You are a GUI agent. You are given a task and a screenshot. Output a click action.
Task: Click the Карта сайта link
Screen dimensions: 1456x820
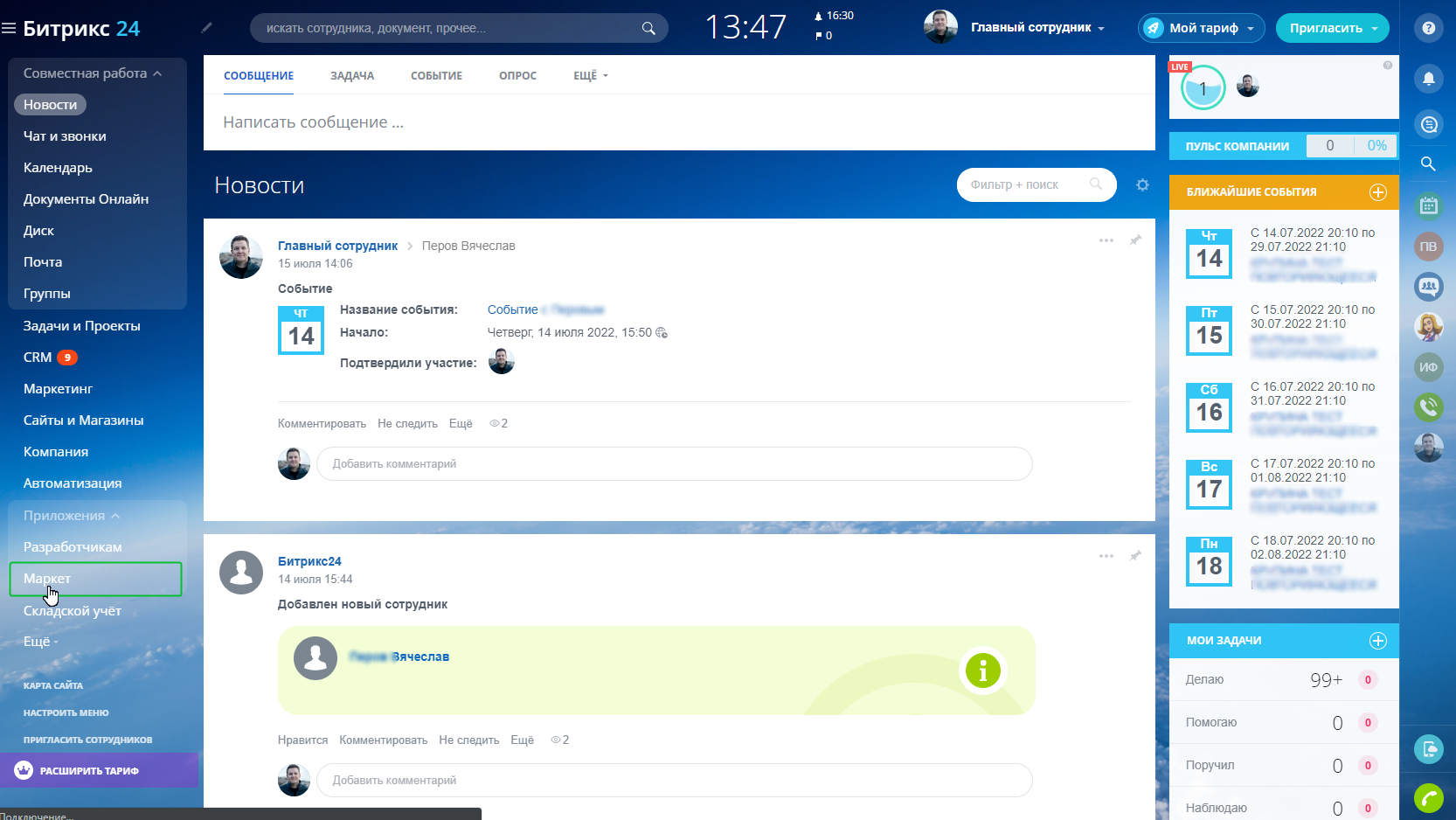tap(52, 686)
